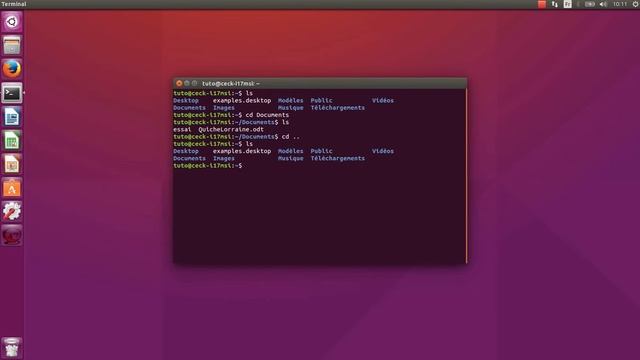Image resolution: width=640 pixels, height=360 pixels.
Task: Open LibreOffice Calc from launcher
Action: click(11, 140)
